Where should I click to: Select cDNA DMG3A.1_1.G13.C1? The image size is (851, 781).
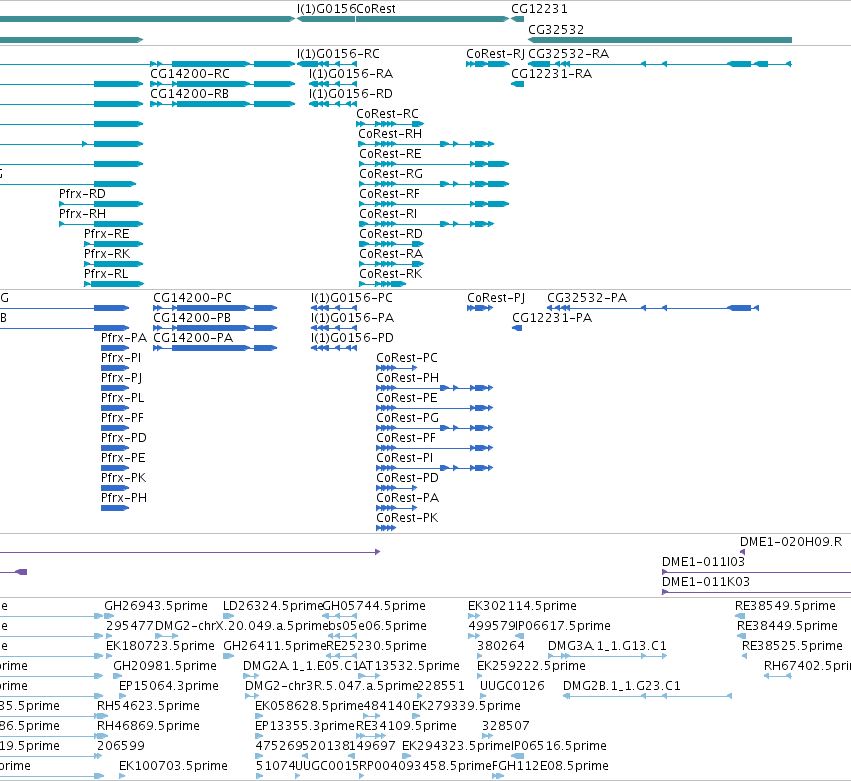tap(607, 657)
